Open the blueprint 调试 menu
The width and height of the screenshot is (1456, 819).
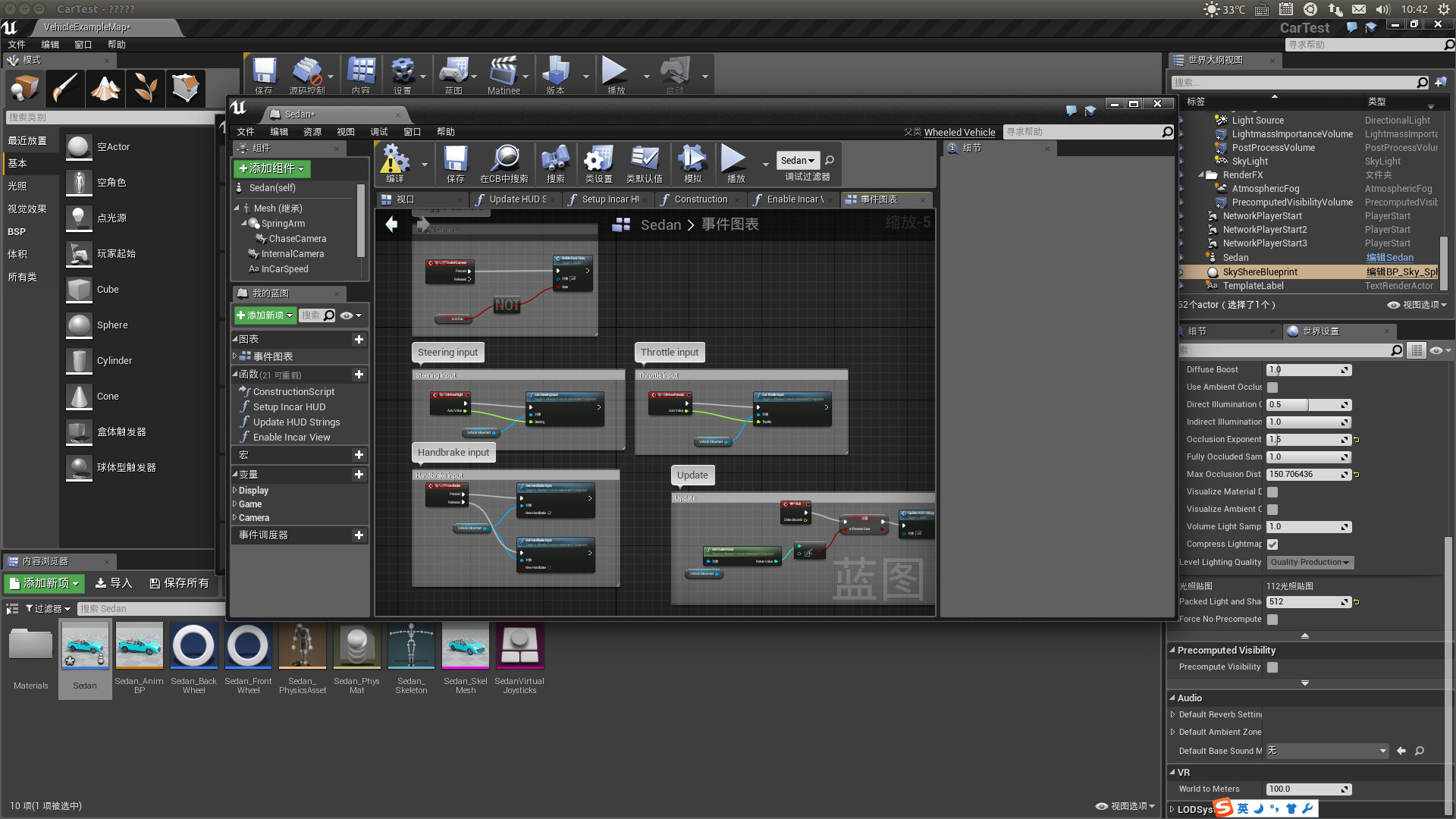378,132
